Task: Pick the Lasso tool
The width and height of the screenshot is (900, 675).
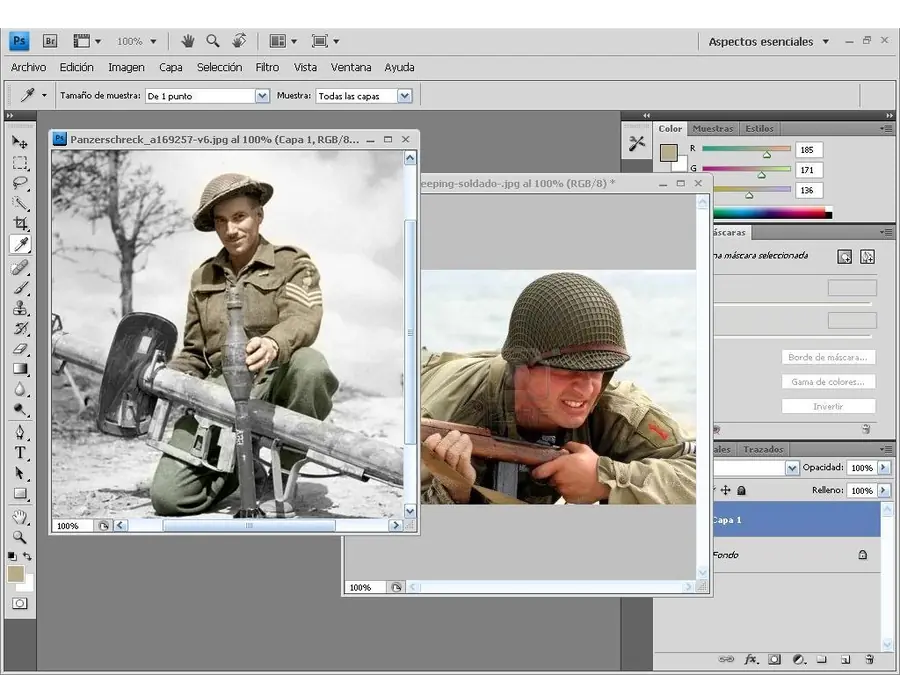Action: 20,182
